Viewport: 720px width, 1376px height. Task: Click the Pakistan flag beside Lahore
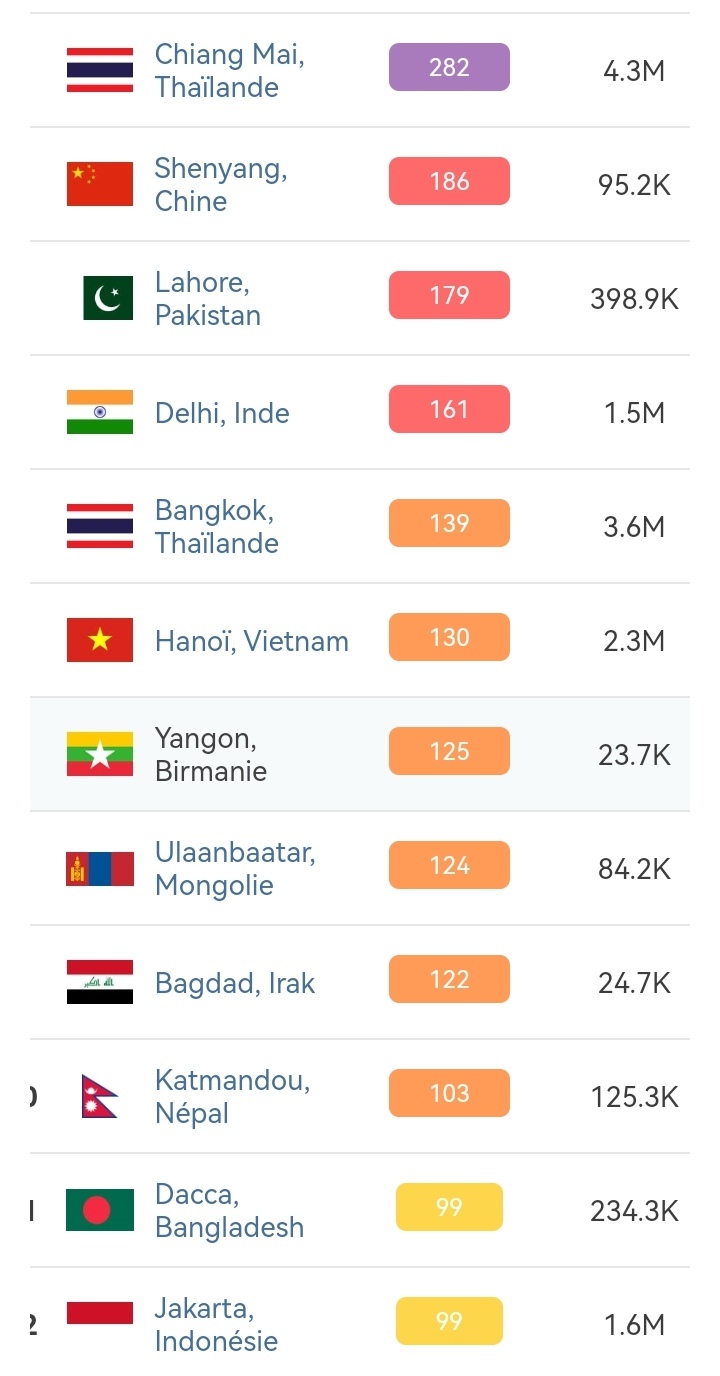[107, 298]
